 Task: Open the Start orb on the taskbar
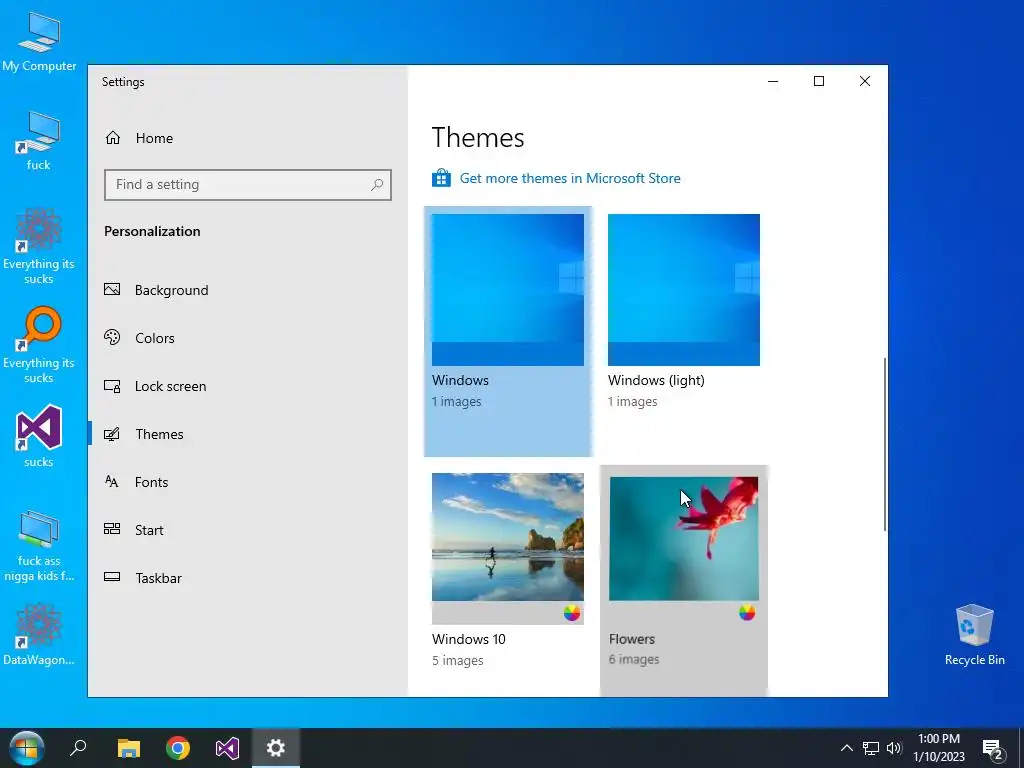(x=27, y=748)
